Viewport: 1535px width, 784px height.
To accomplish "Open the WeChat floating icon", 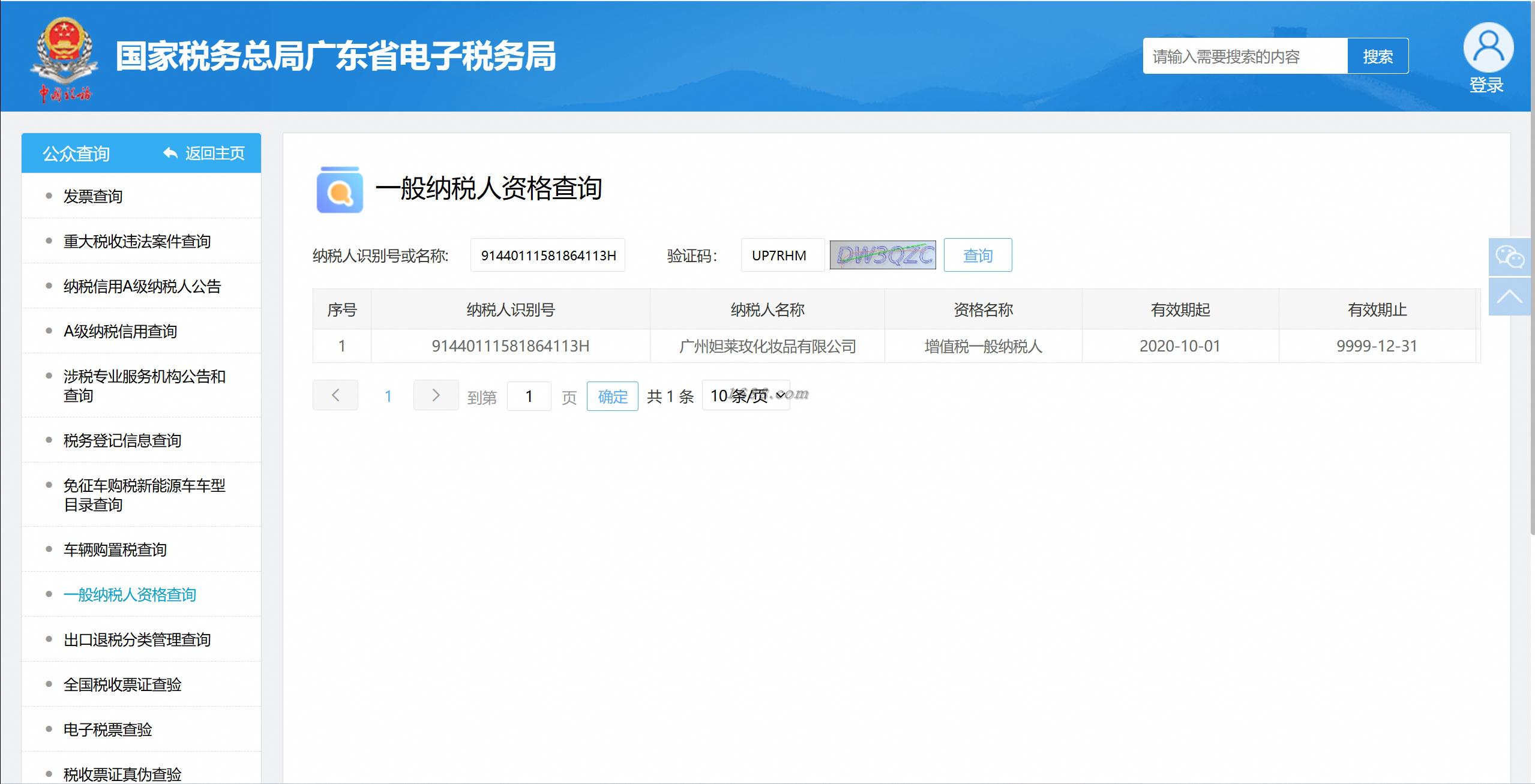I will [1510, 257].
